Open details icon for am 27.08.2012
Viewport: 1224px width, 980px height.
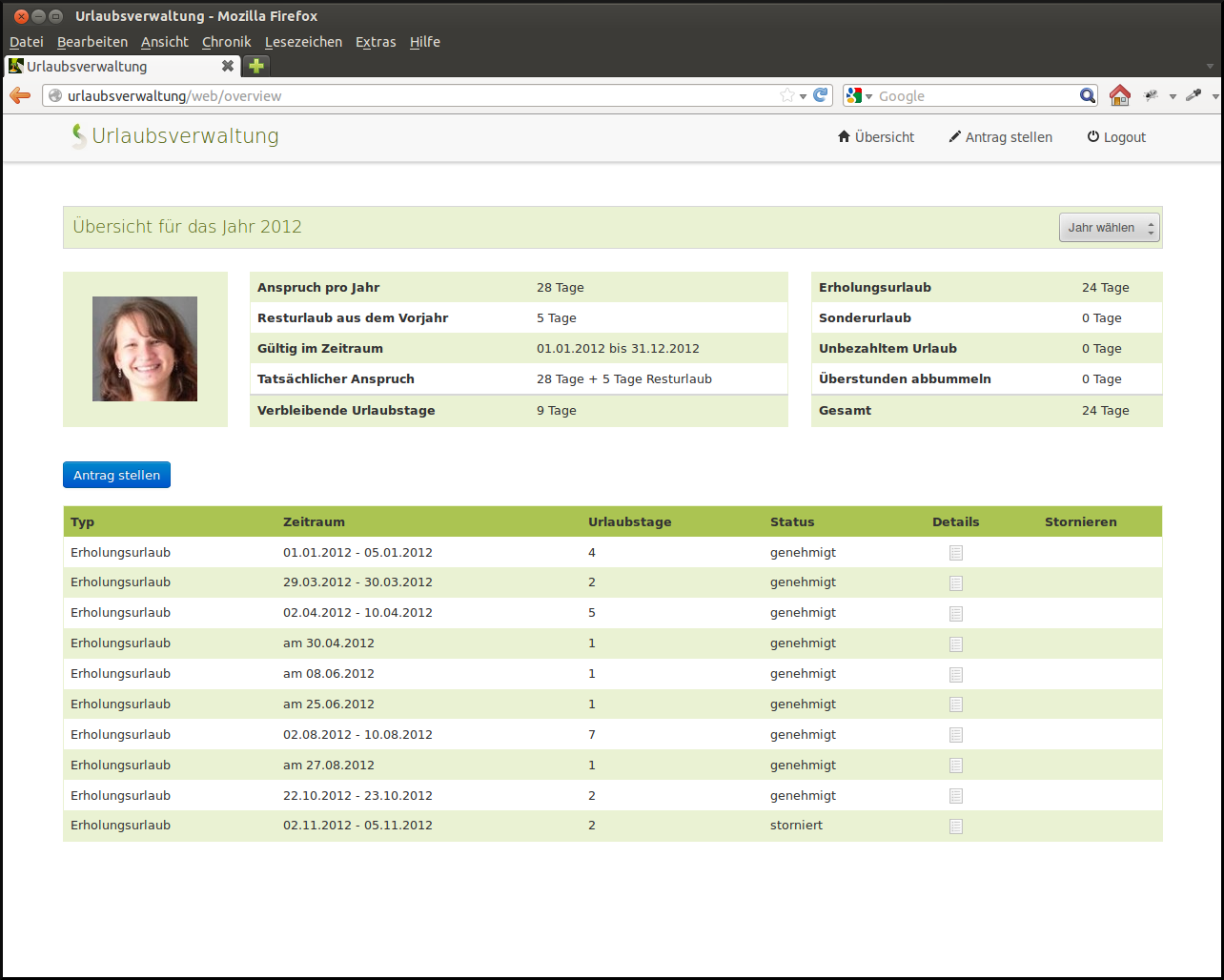click(956, 766)
